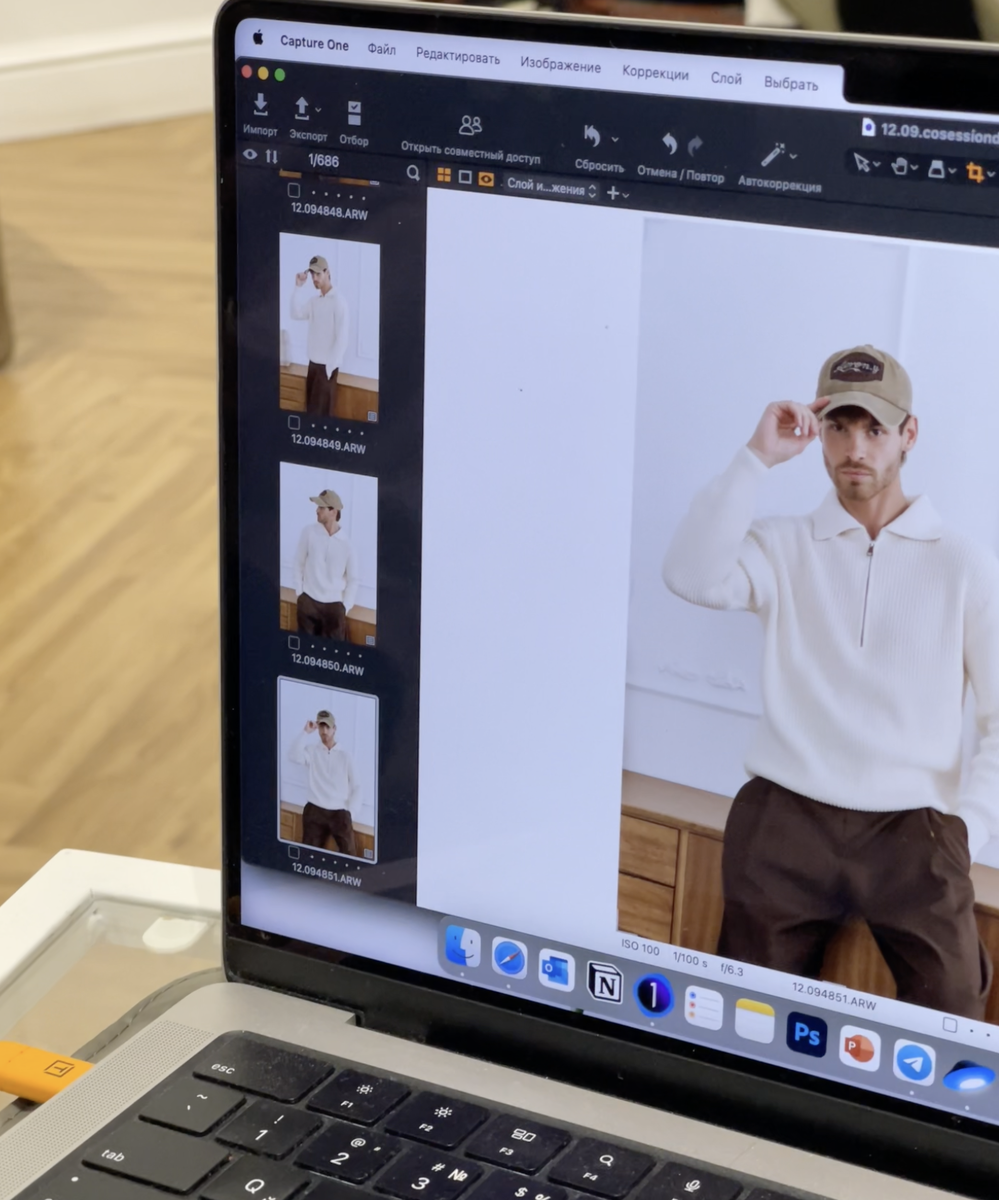The image size is (999, 1200).
Task: Click the Сбросить reset arrow icon
Action: pyautogui.click(x=592, y=136)
